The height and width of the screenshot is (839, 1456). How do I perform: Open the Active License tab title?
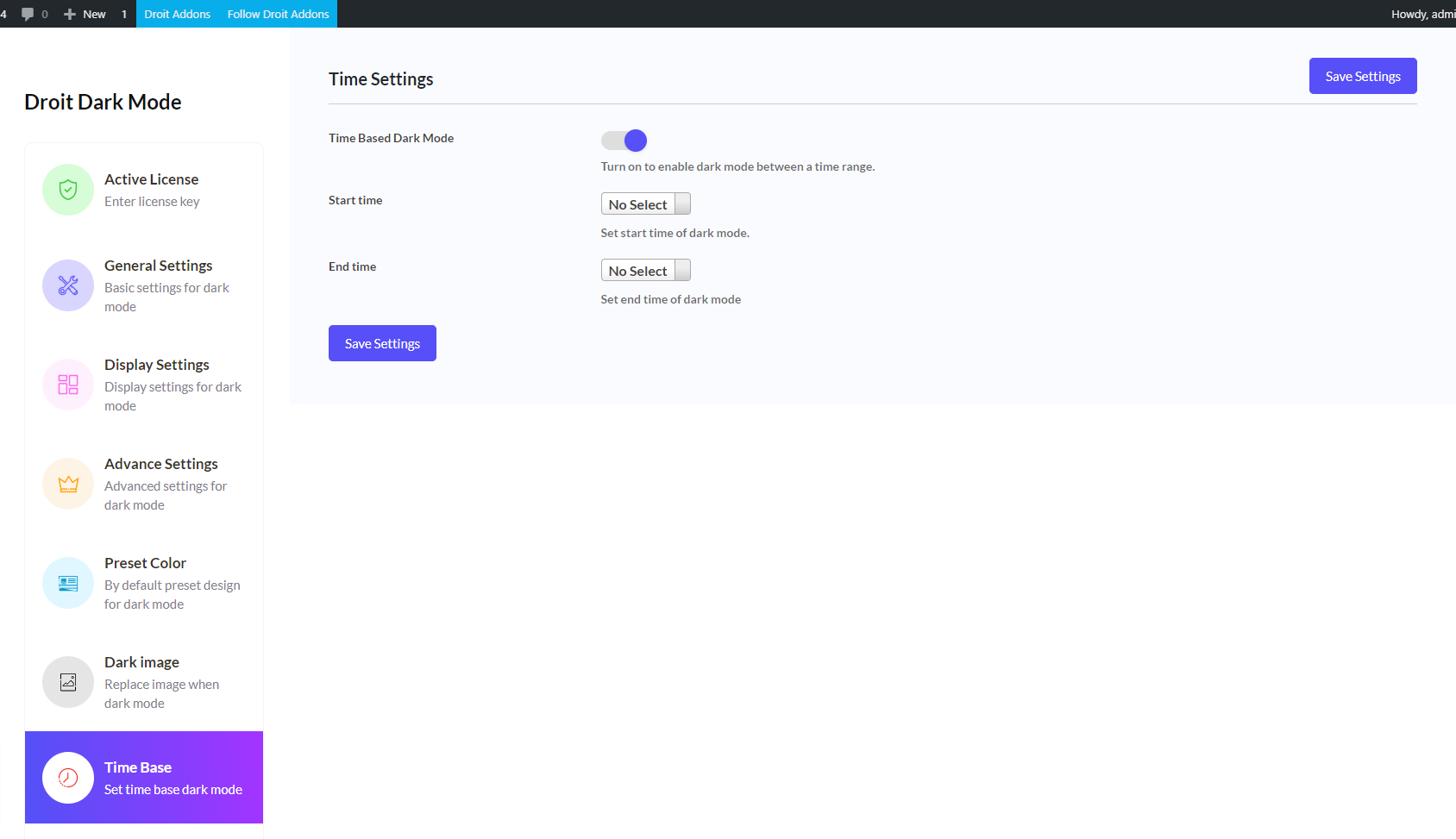[152, 179]
